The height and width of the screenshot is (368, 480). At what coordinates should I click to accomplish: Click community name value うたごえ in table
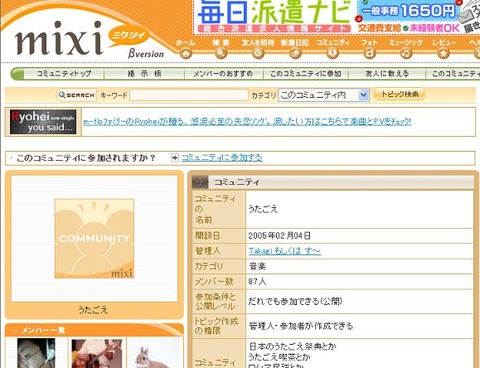(x=263, y=209)
